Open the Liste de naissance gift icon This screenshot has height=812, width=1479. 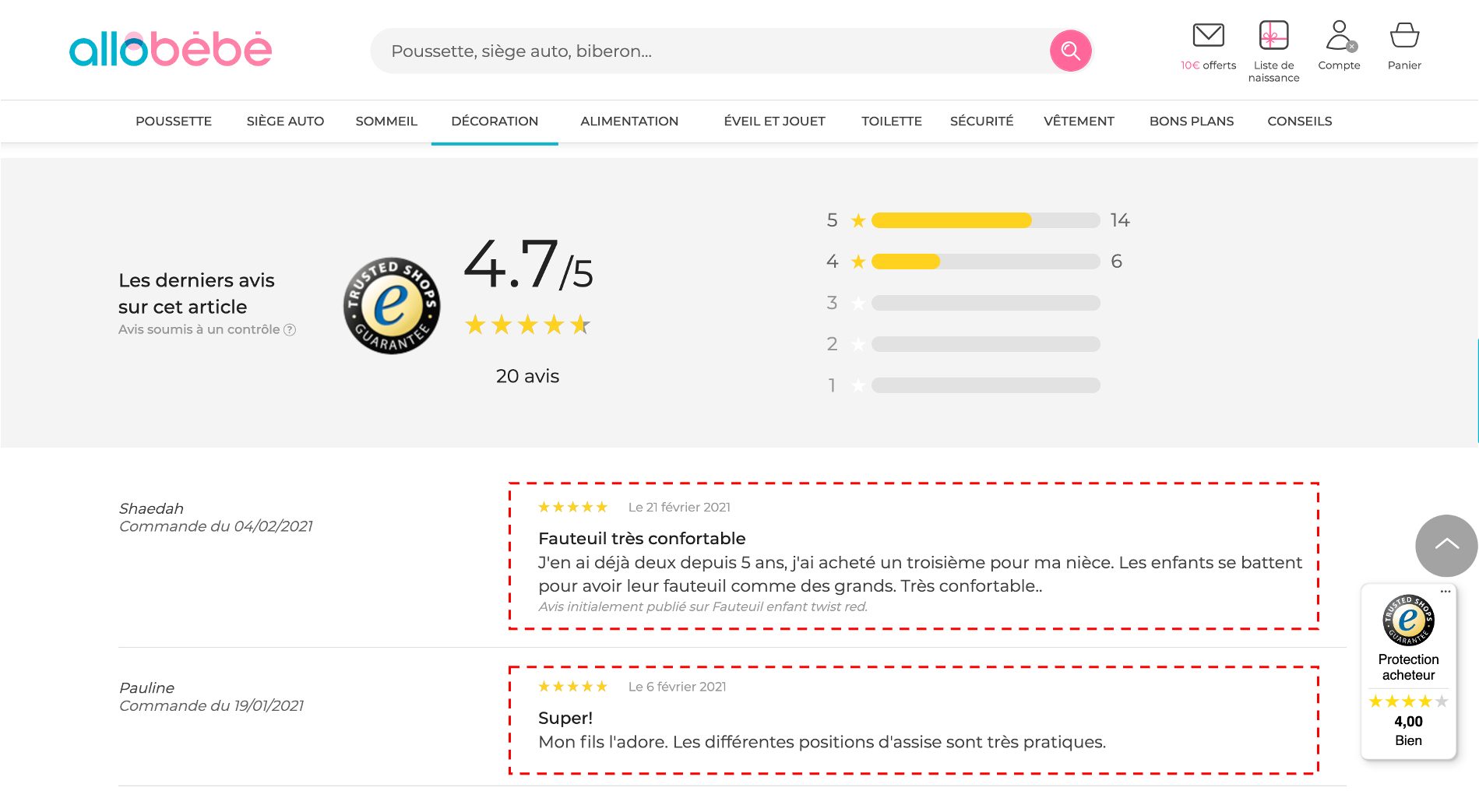pos(1273,36)
